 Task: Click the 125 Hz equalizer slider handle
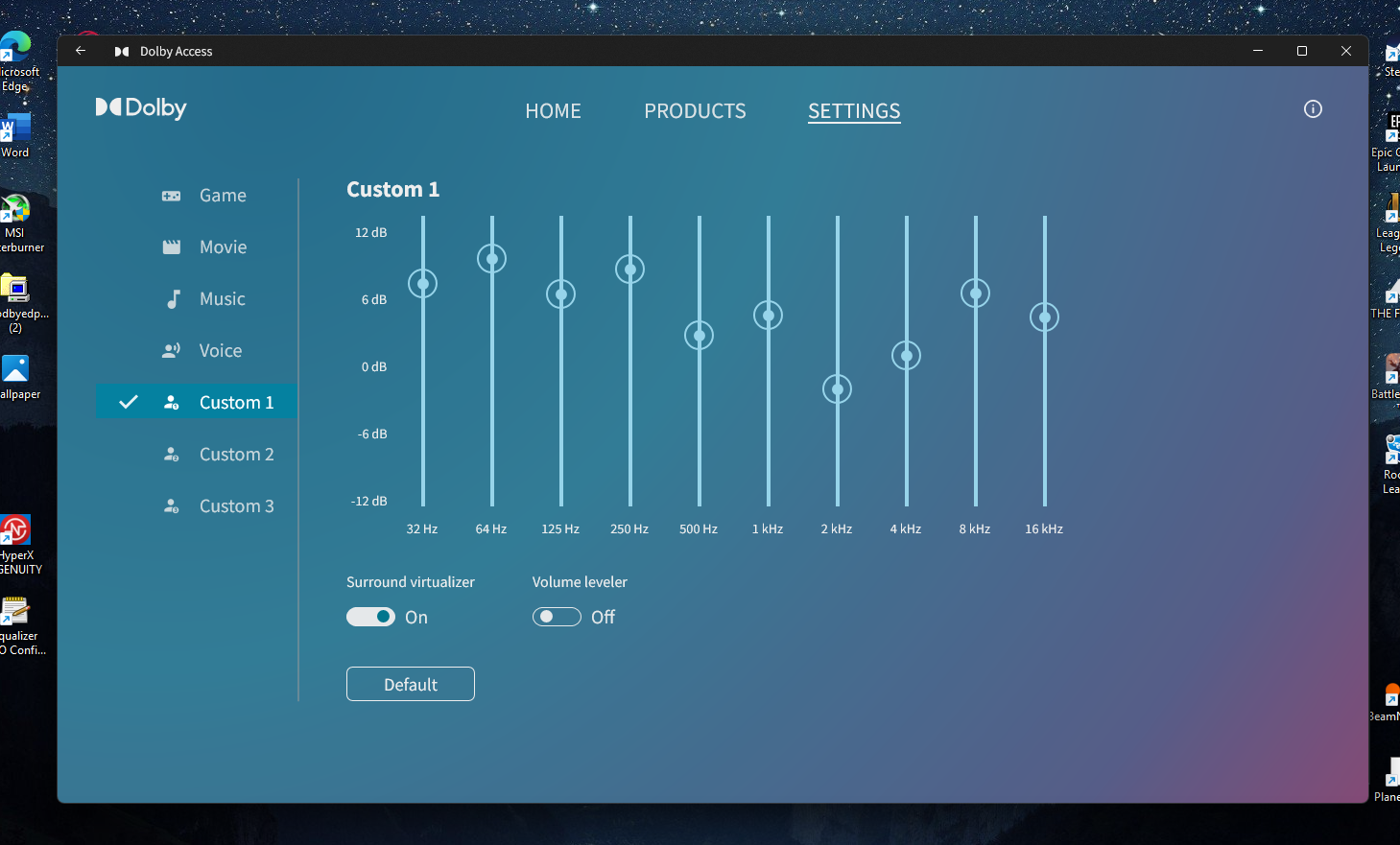click(x=561, y=293)
